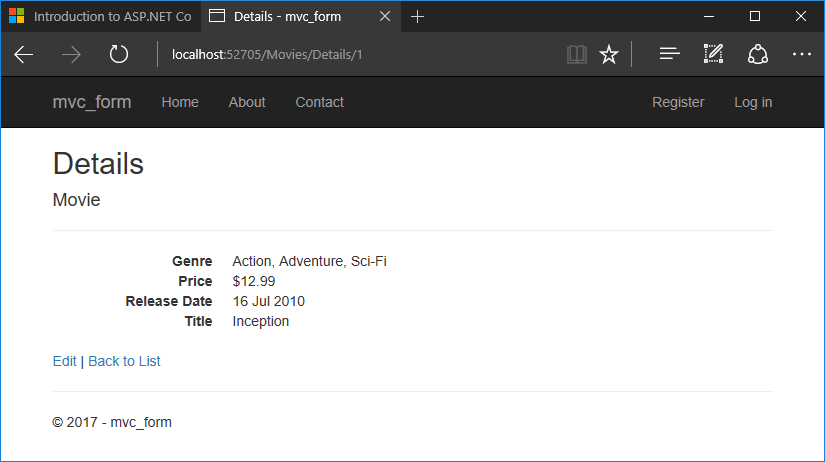Image resolution: width=825 pixels, height=462 pixels.
Task: Open the Hub lines icon
Action: 669,55
